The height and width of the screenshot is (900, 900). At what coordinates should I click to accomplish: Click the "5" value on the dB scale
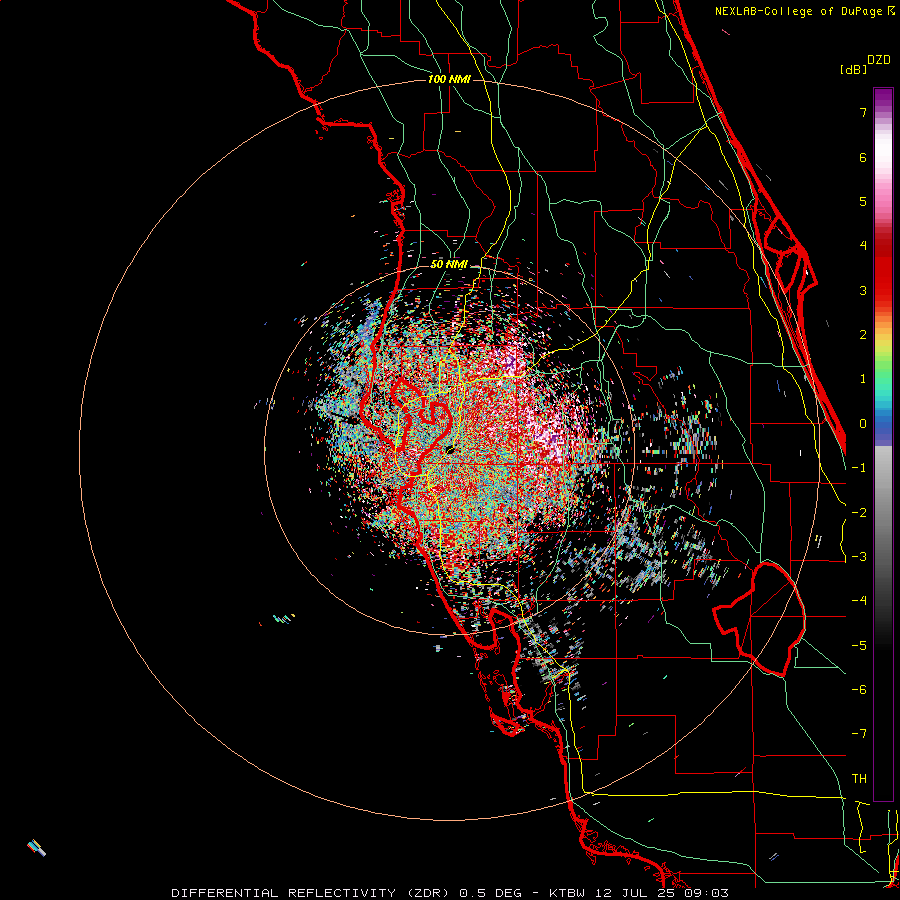click(863, 201)
